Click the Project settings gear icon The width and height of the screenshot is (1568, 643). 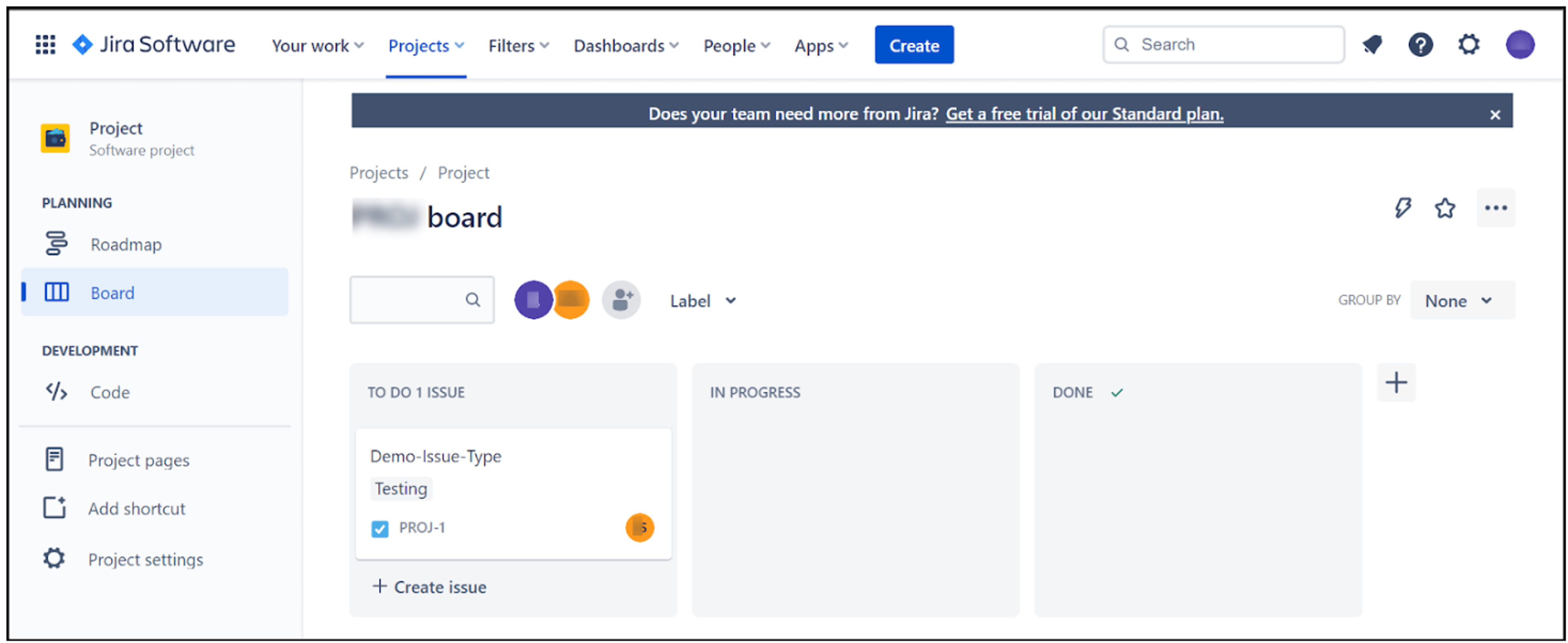pyautogui.click(x=54, y=558)
